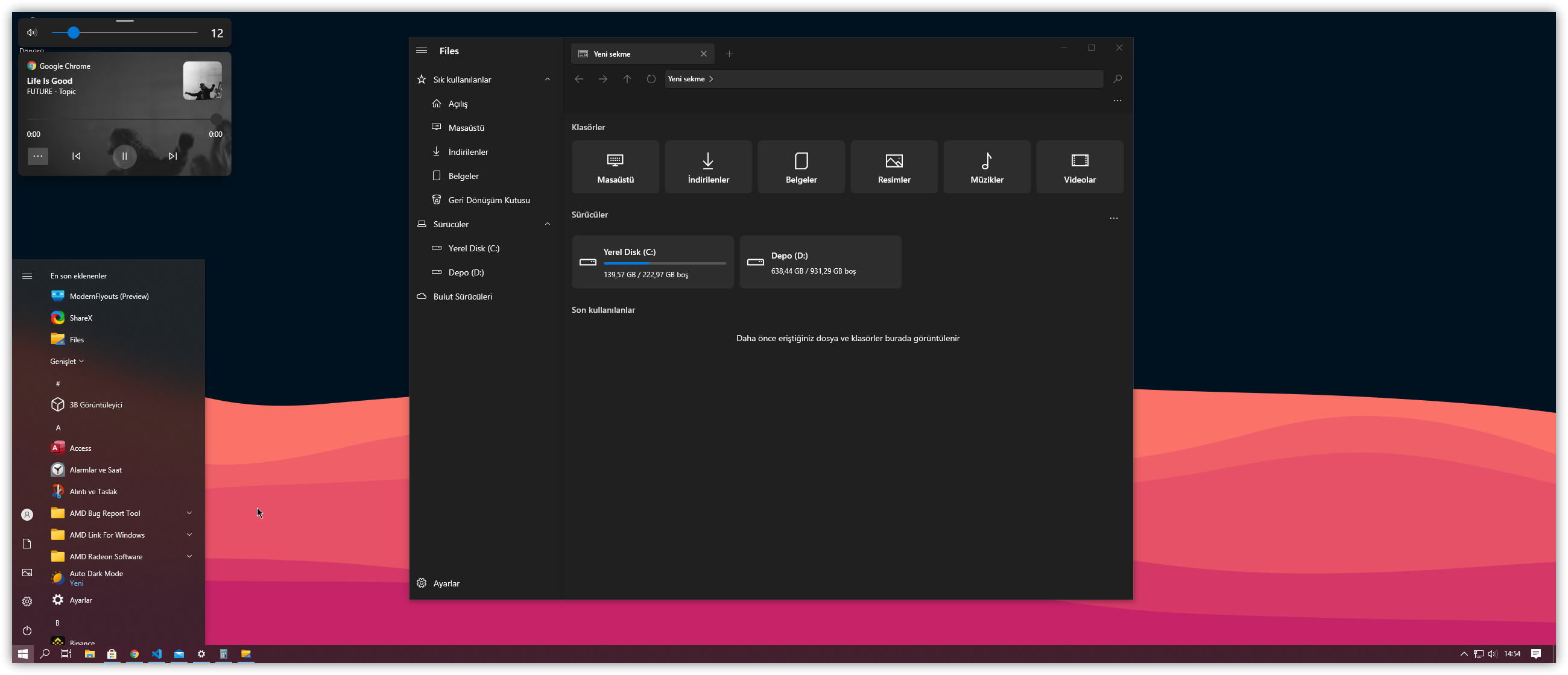The height and width of the screenshot is (675, 1568).
Task: Click the refresh icon in Files toolbar
Action: point(651,79)
